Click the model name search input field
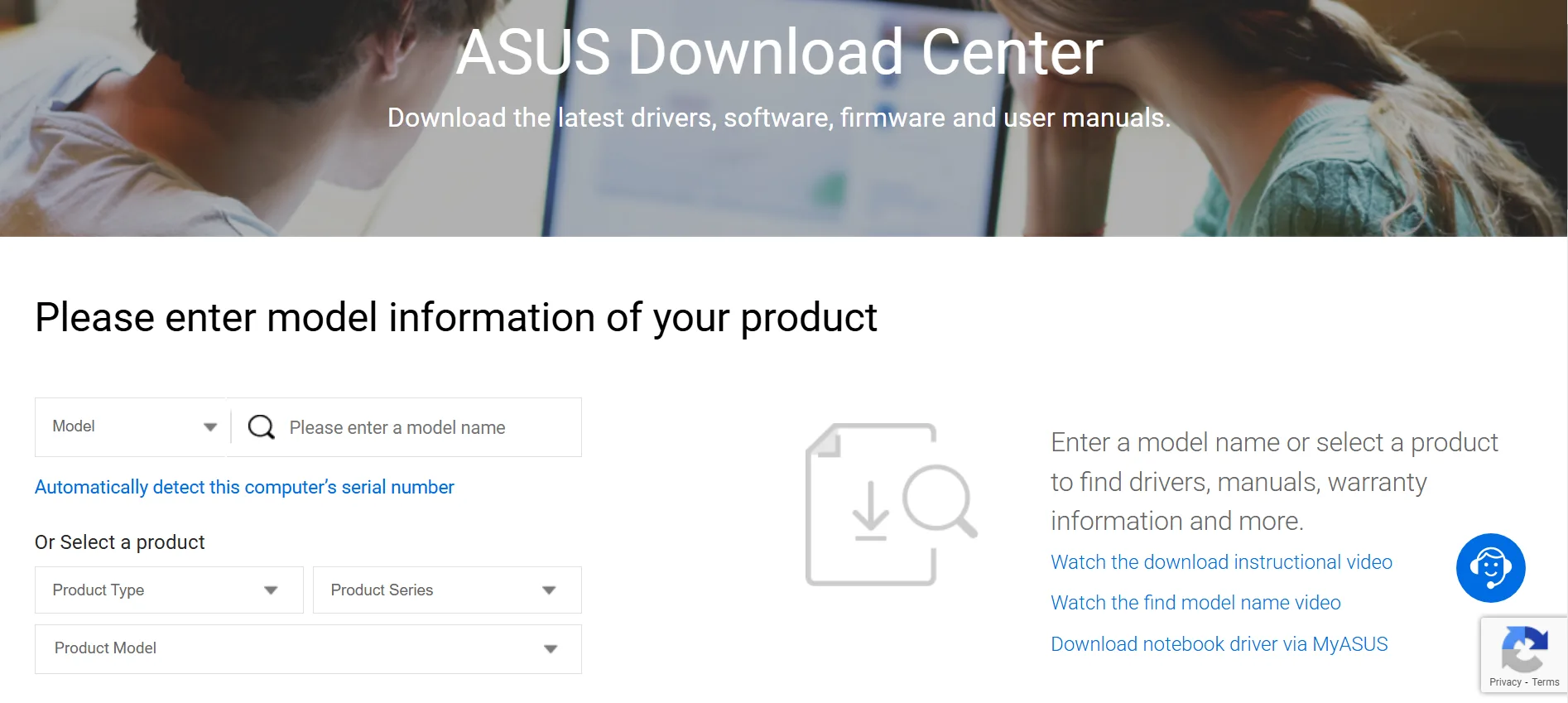The image size is (1568, 703). pos(406,427)
